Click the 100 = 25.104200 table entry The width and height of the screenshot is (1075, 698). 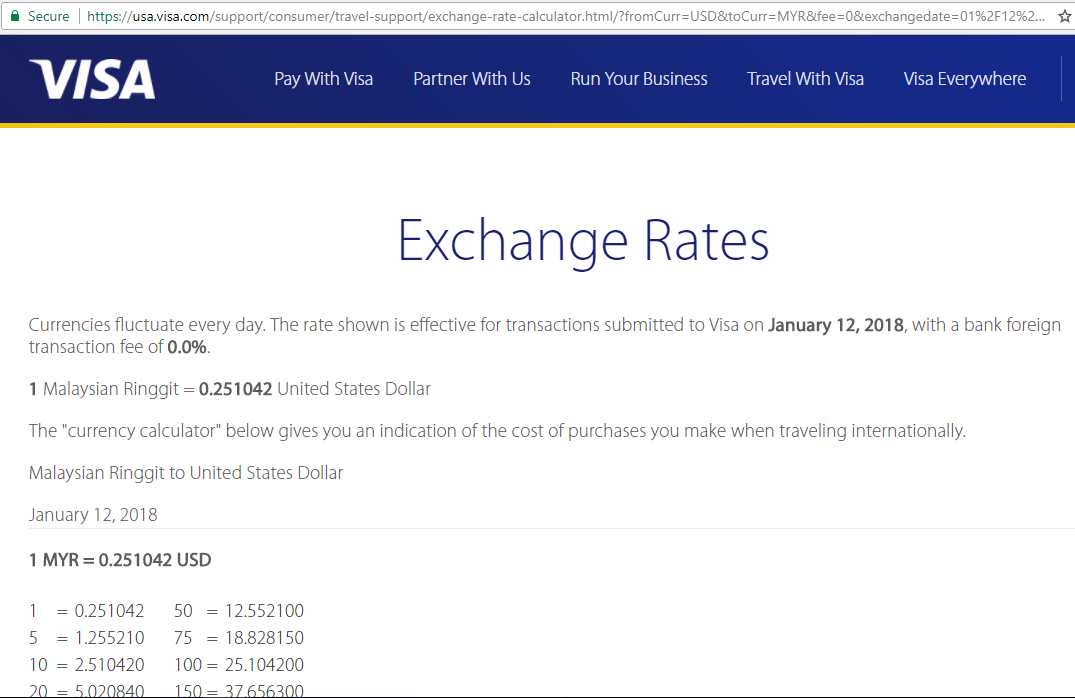pyautogui.click(x=239, y=664)
